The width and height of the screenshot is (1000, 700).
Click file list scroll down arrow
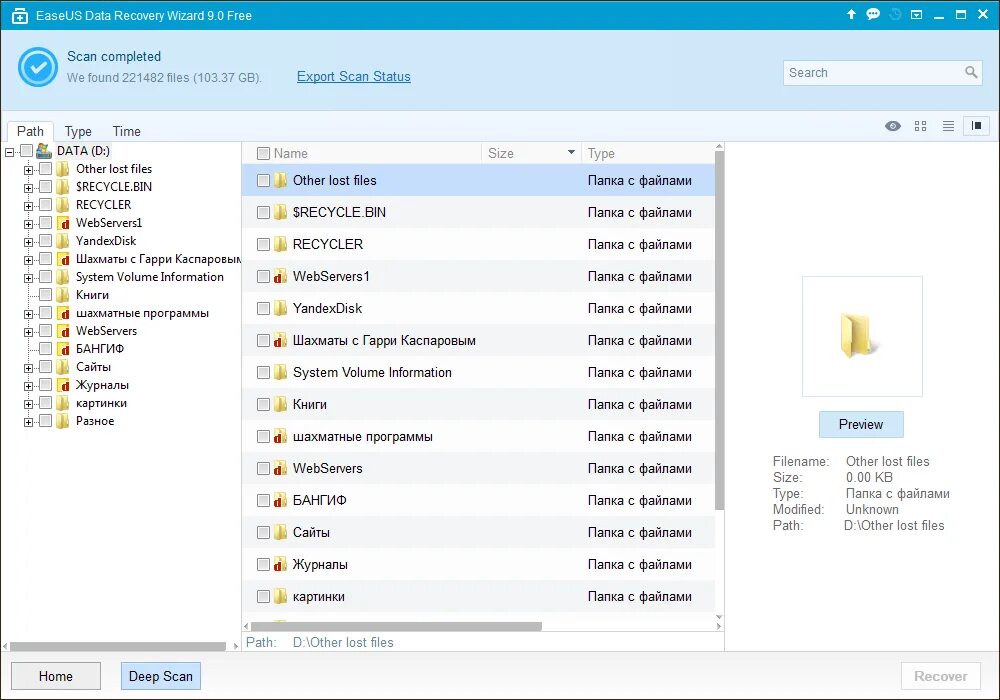pos(719,617)
